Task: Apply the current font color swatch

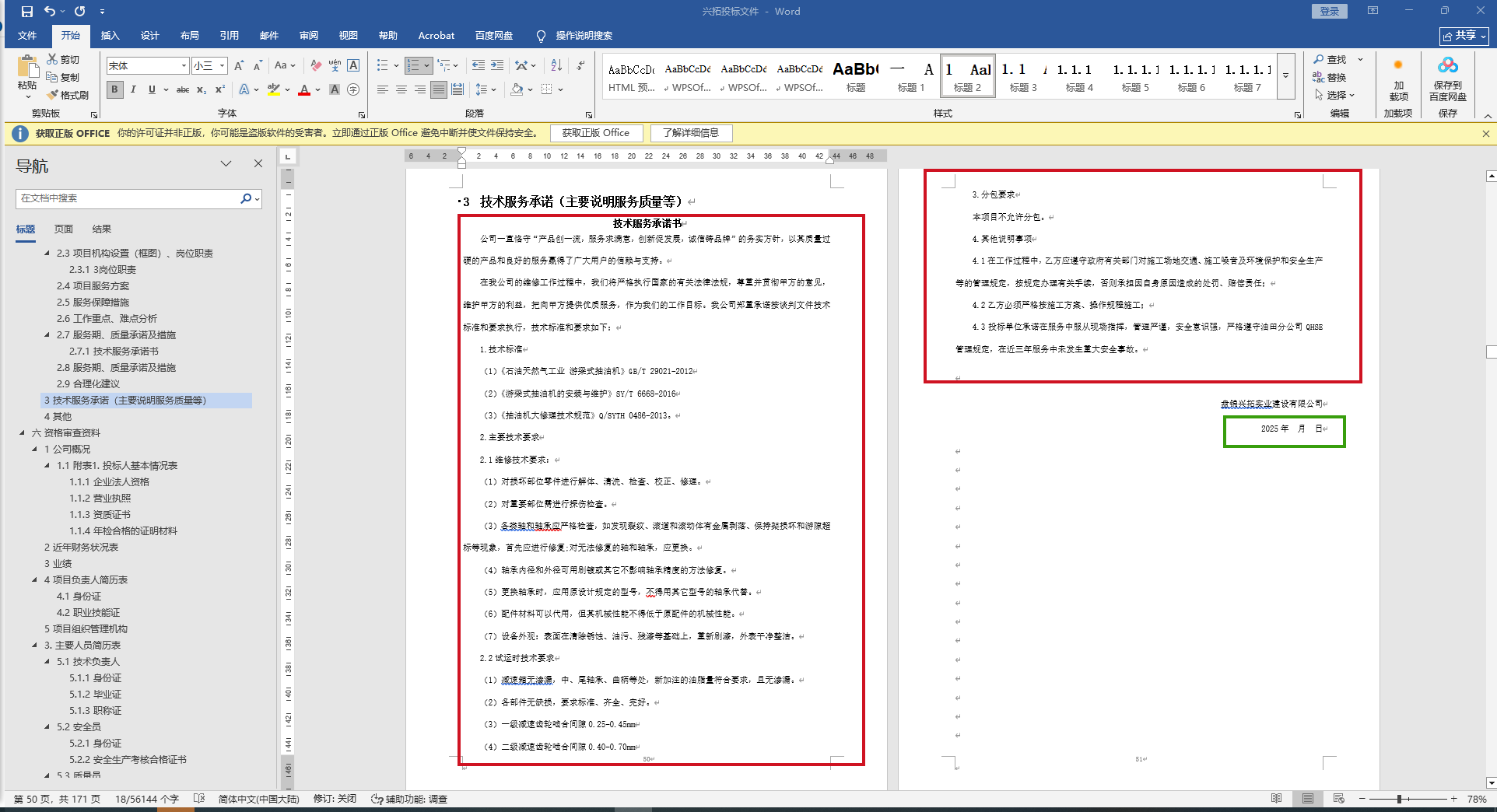Action: point(304,89)
